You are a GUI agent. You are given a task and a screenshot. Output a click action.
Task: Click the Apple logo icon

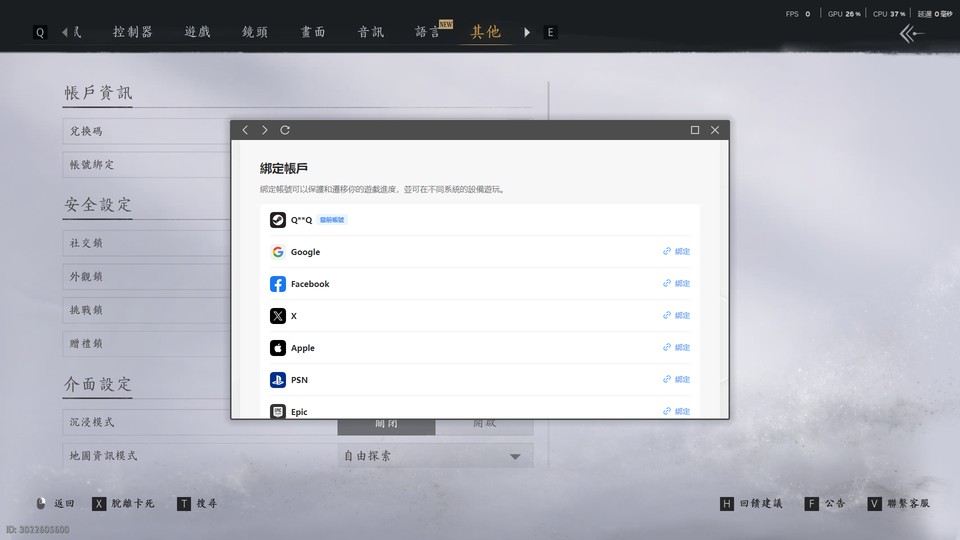[x=278, y=348]
